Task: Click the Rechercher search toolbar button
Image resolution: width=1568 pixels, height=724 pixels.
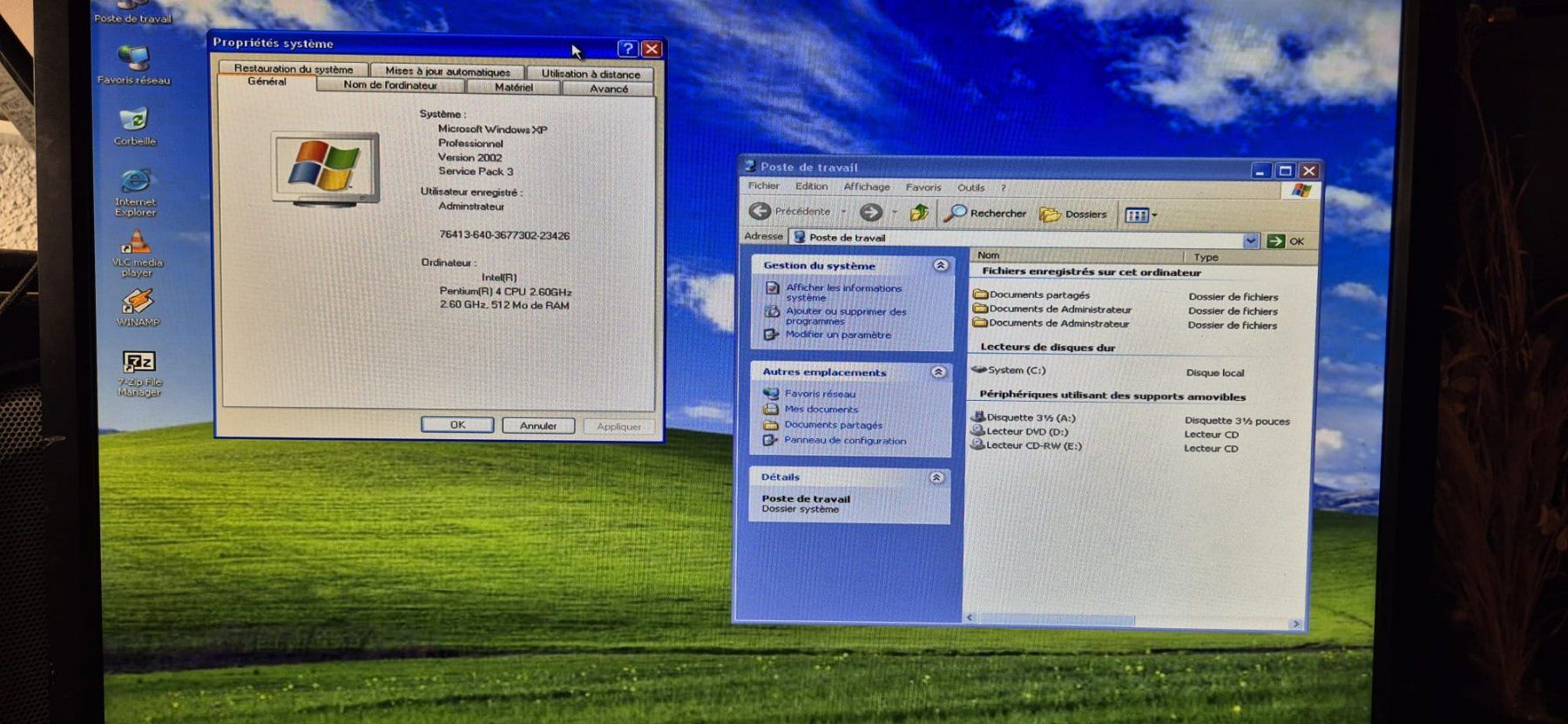Action: 986,213
